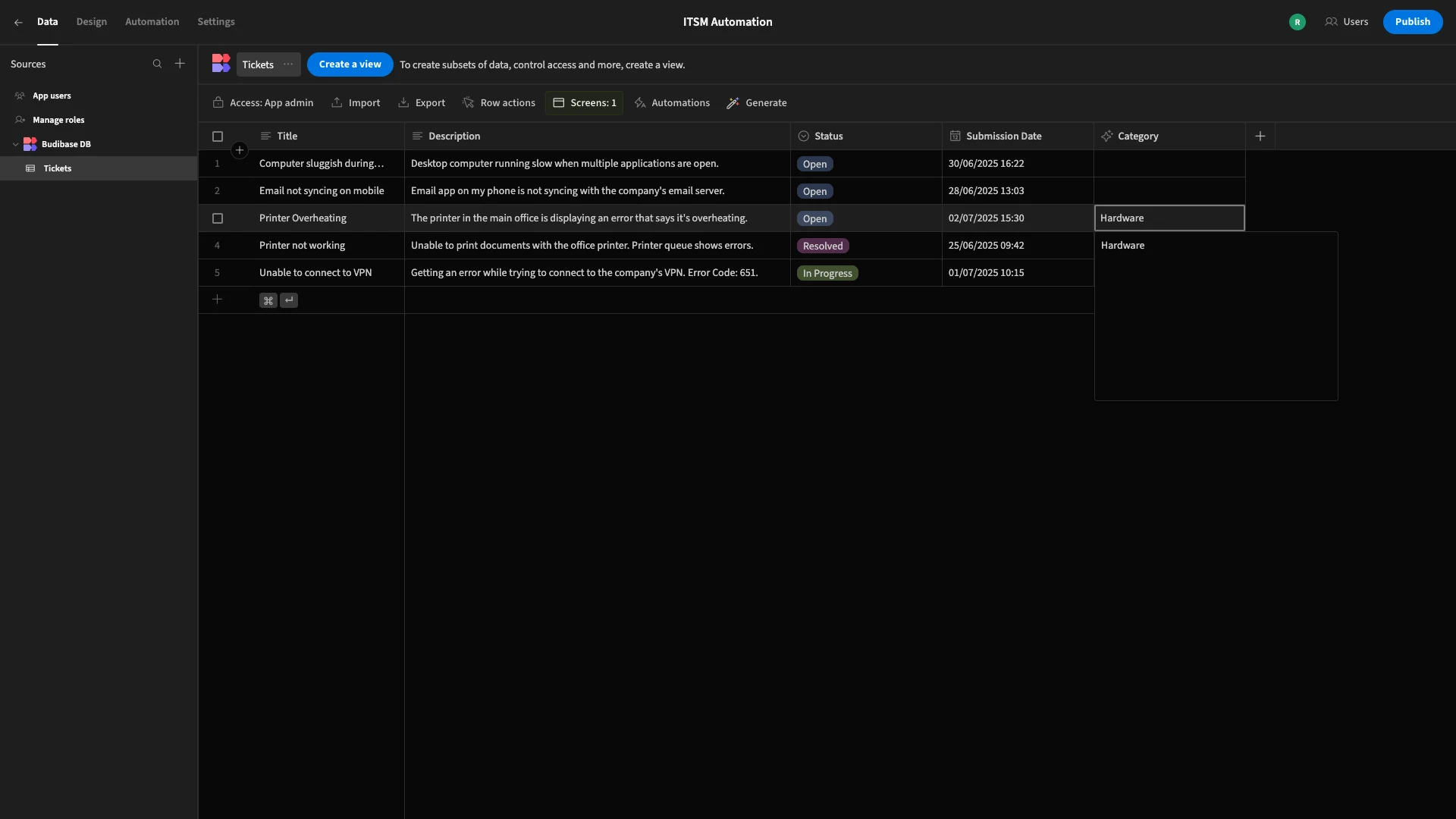Click the empty Category cell in row 1
The height and width of the screenshot is (819, 1456).
coord(1169,164)
